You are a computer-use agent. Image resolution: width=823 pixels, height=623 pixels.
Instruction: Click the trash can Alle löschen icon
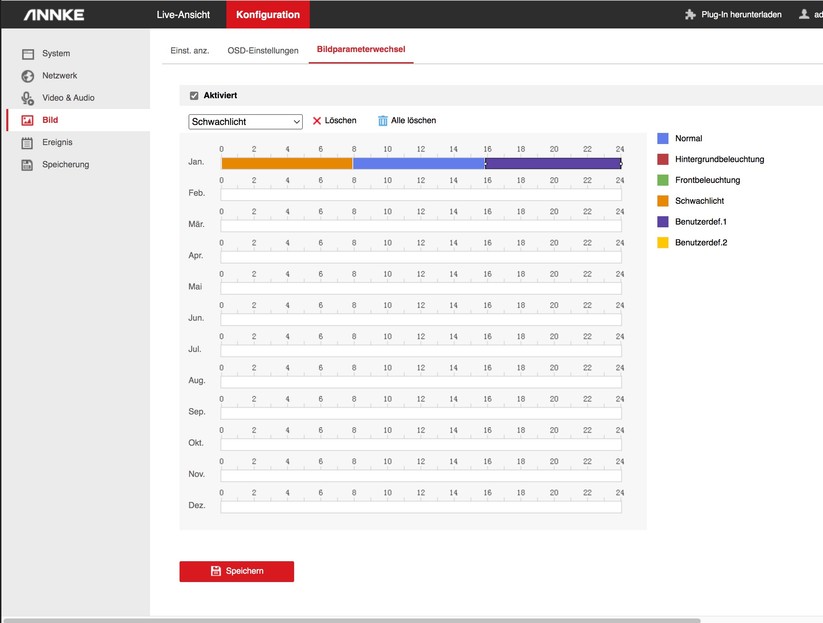click(382, 121)
